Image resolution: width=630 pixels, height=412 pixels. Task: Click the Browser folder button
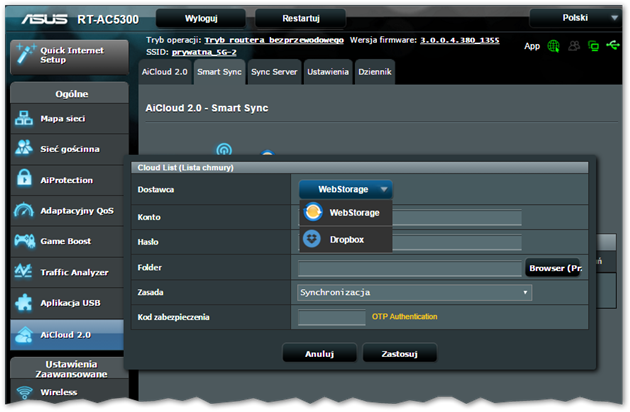pyautogui.click(x=554, y=268)
